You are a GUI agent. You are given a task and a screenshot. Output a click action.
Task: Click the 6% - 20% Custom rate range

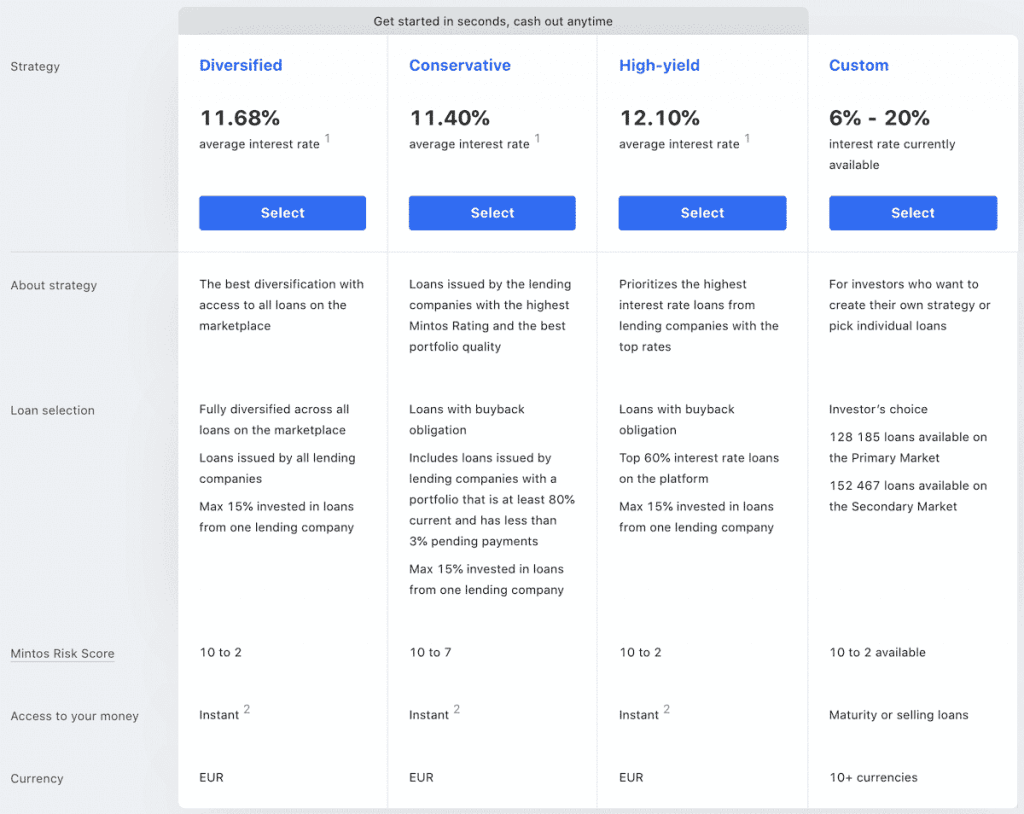point(879,118)
